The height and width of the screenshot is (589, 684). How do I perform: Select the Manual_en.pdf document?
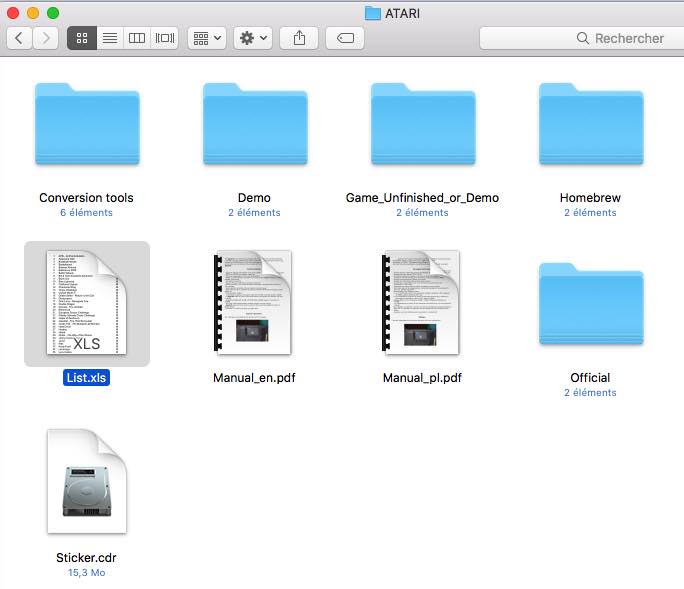coord(254,303)
